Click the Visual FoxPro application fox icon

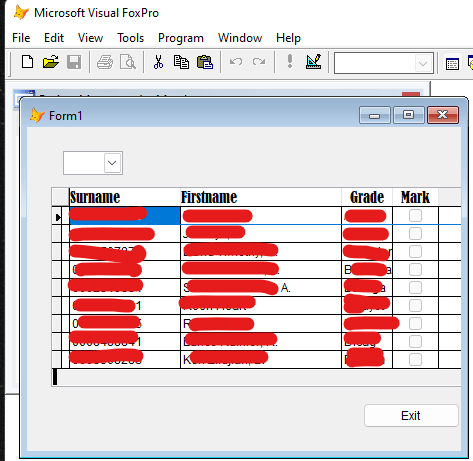point(21,13)
